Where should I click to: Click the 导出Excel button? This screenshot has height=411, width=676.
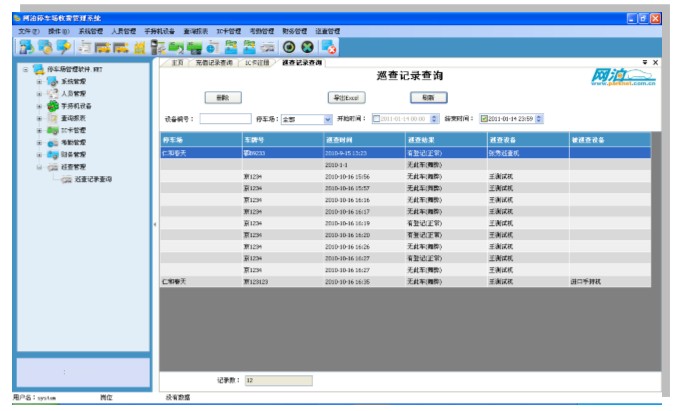(347, 98)
